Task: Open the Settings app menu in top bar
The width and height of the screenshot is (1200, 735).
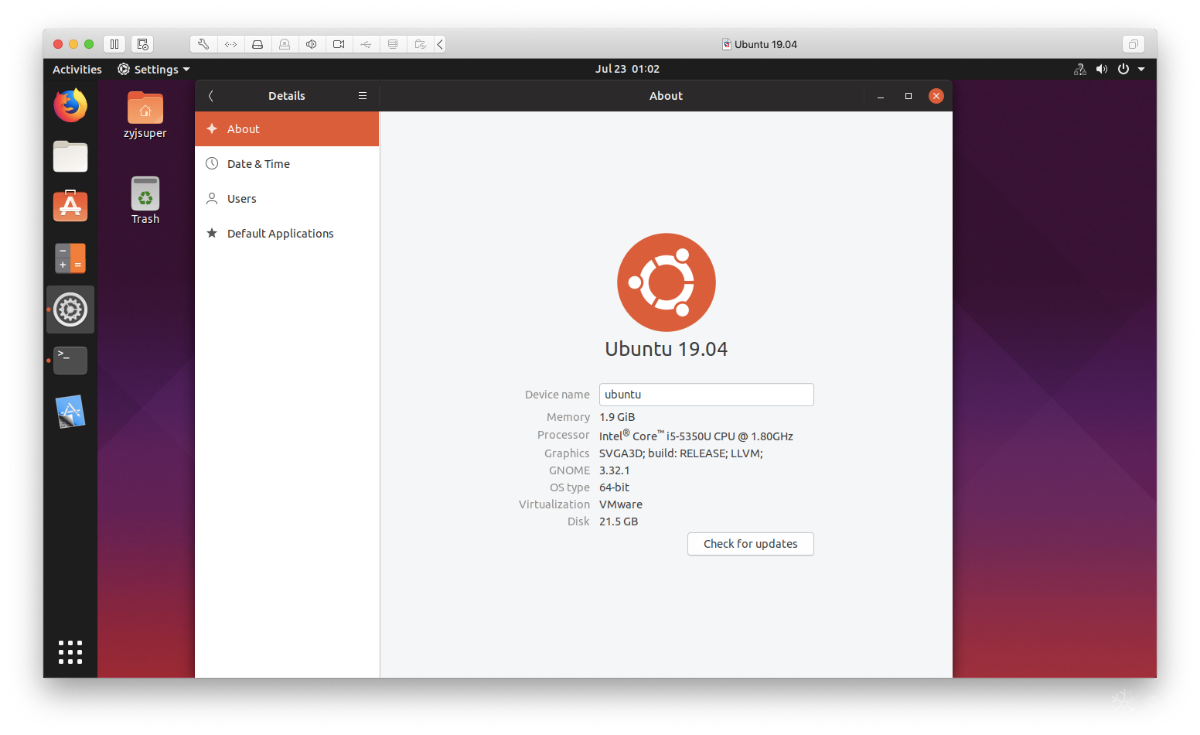Action: (x=154, y=69)
